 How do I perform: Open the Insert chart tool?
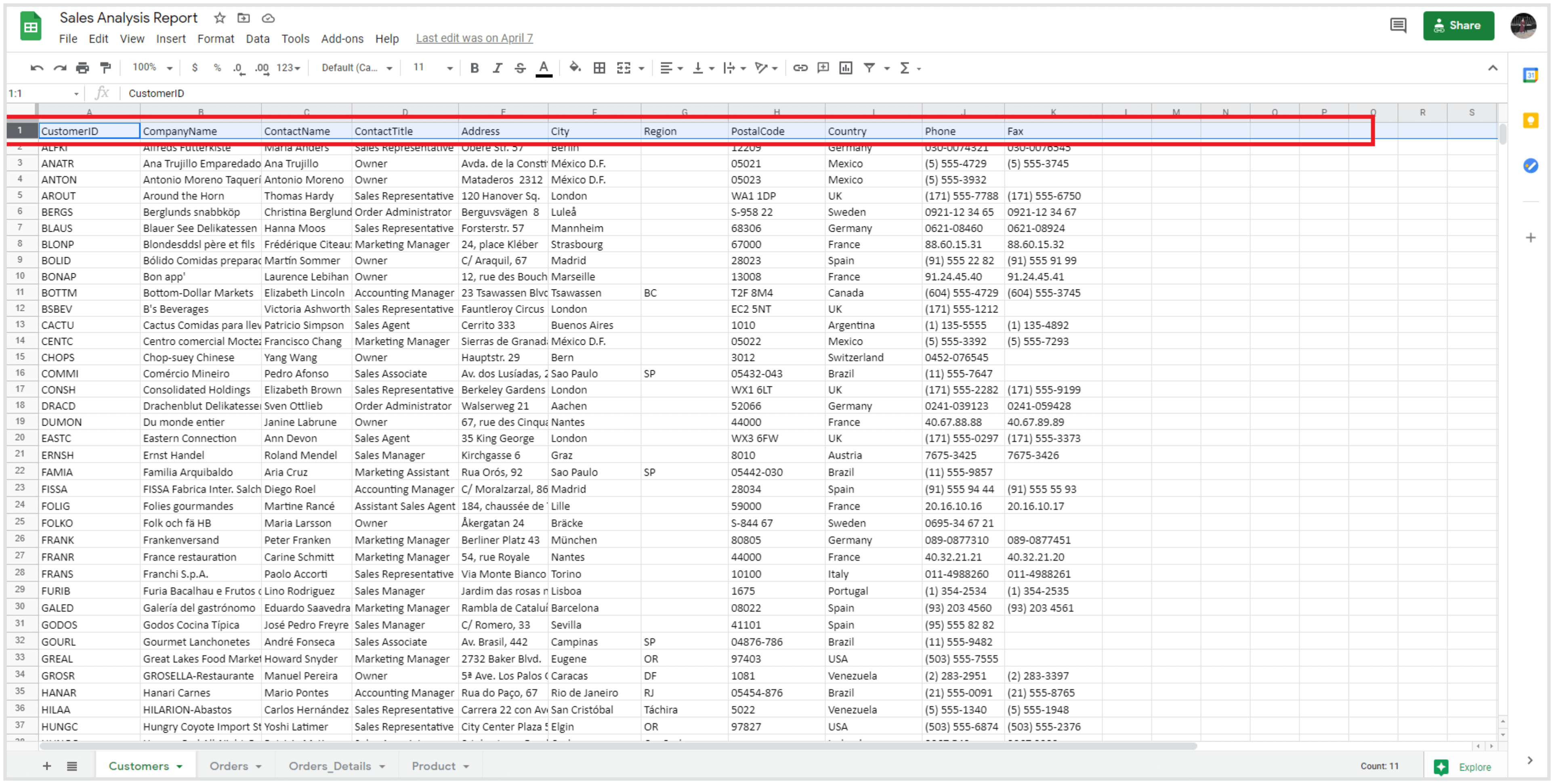click(x=845, y=67)
